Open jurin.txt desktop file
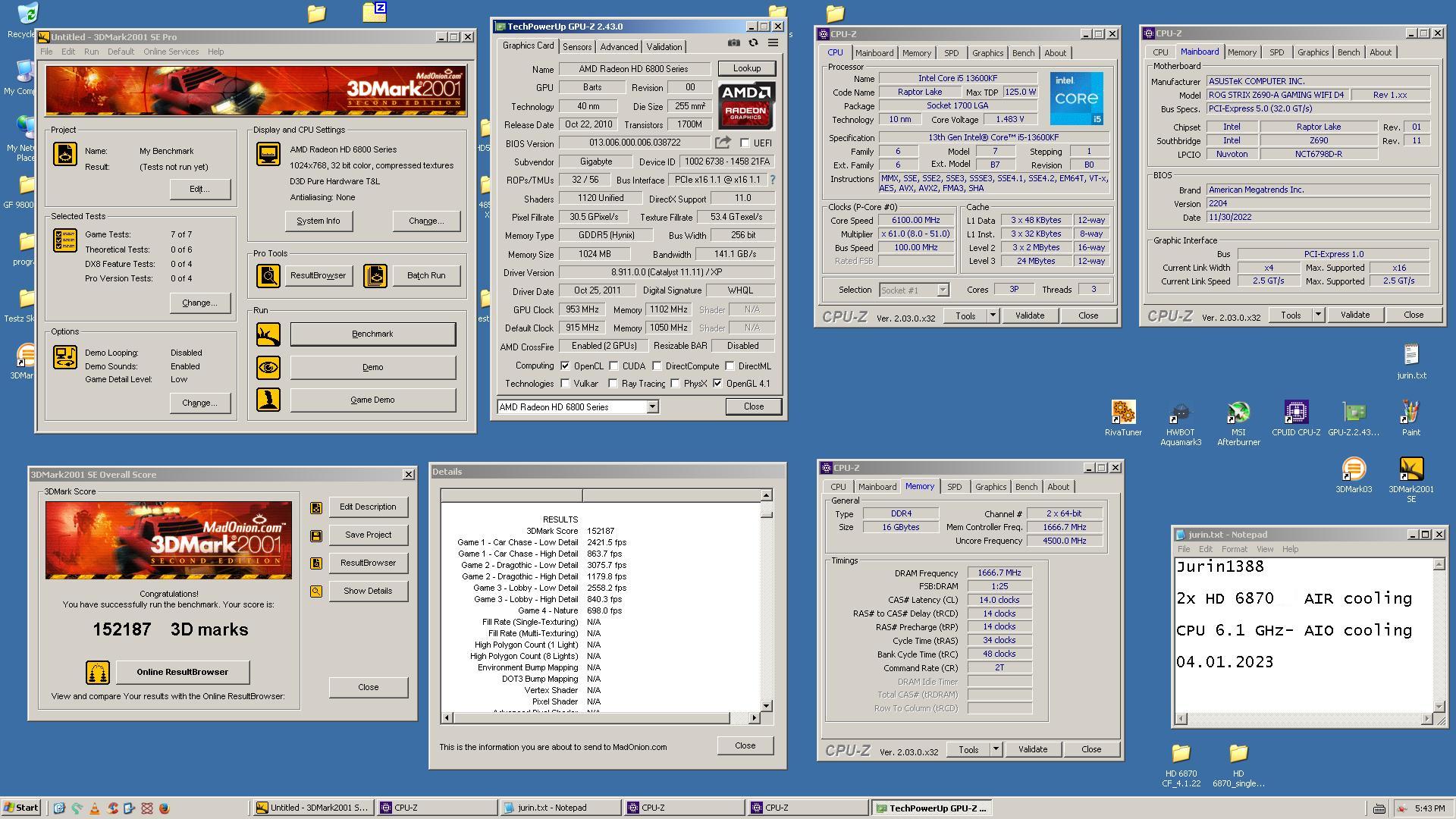The height and width of the screenshot is (819, 1456). (x=1411, y=362)
